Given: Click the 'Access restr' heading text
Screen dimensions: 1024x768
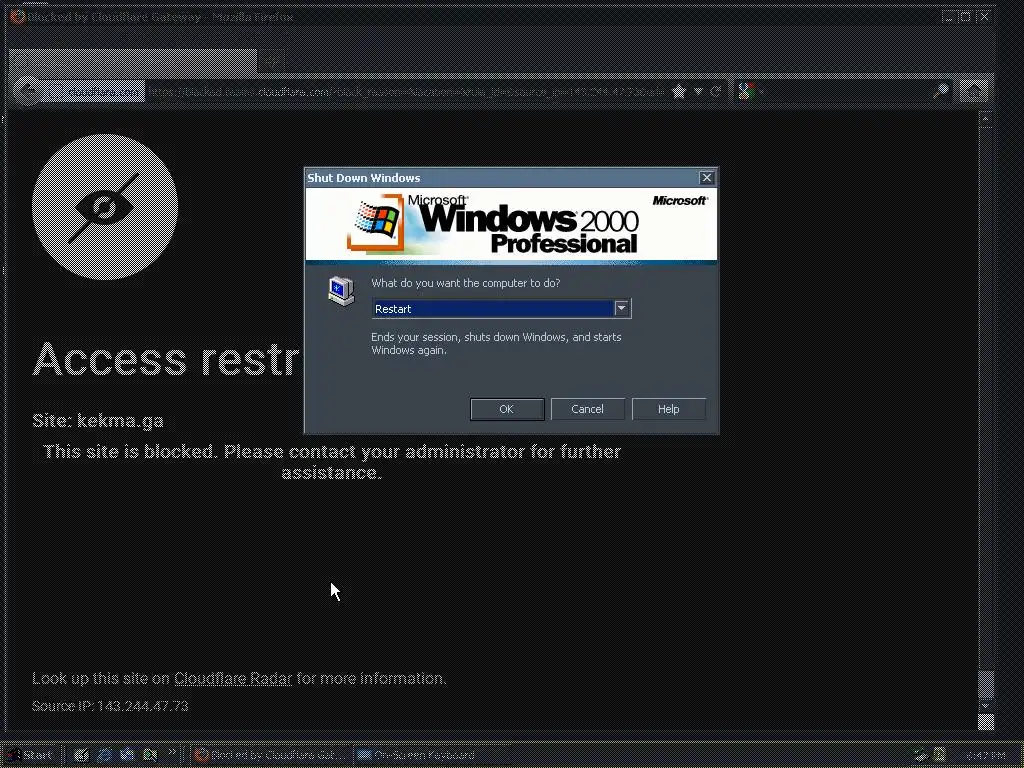Looking at the screenshot, I should point(166,359).
